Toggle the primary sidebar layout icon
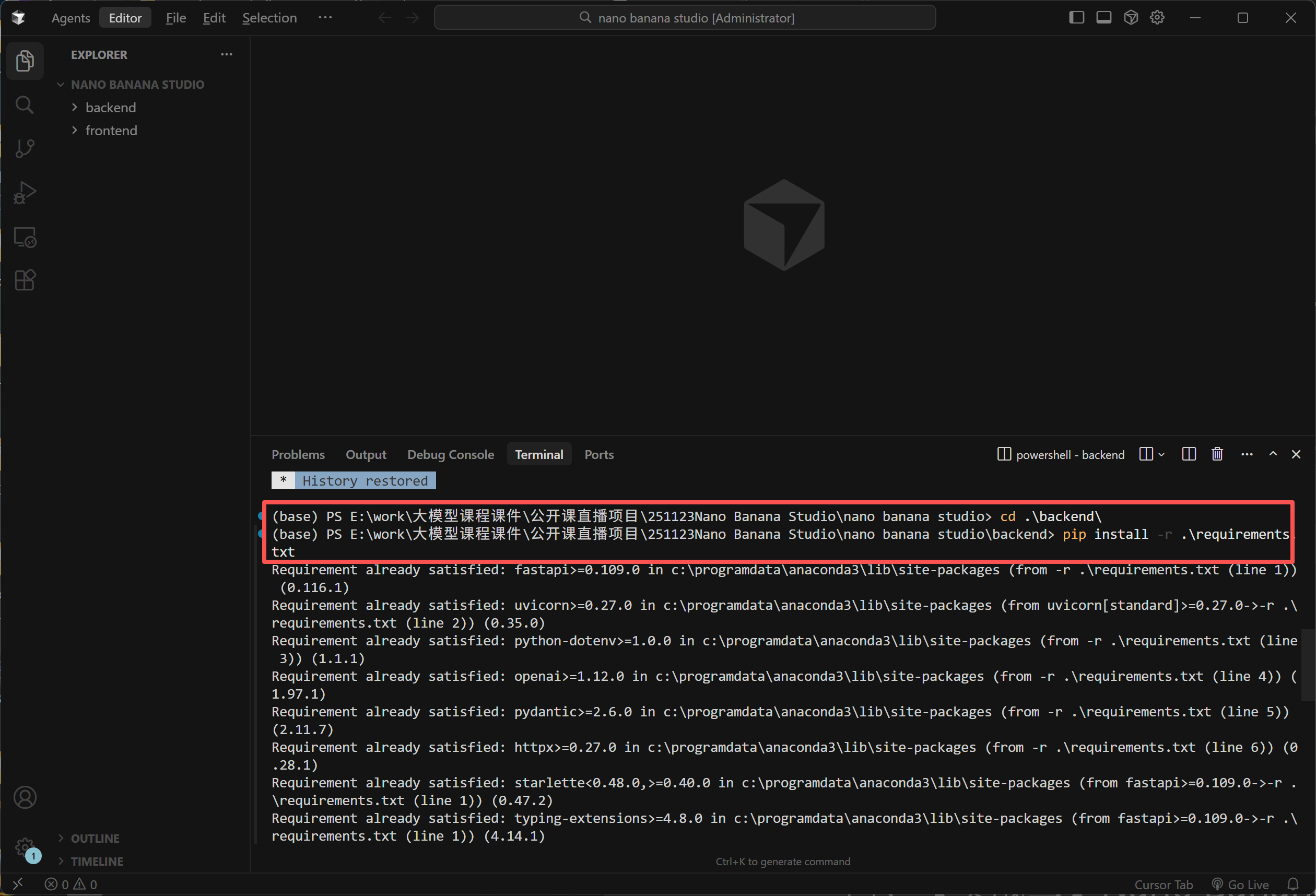The width and height of the screenshot is (1316, 896). click(1076, 18)
